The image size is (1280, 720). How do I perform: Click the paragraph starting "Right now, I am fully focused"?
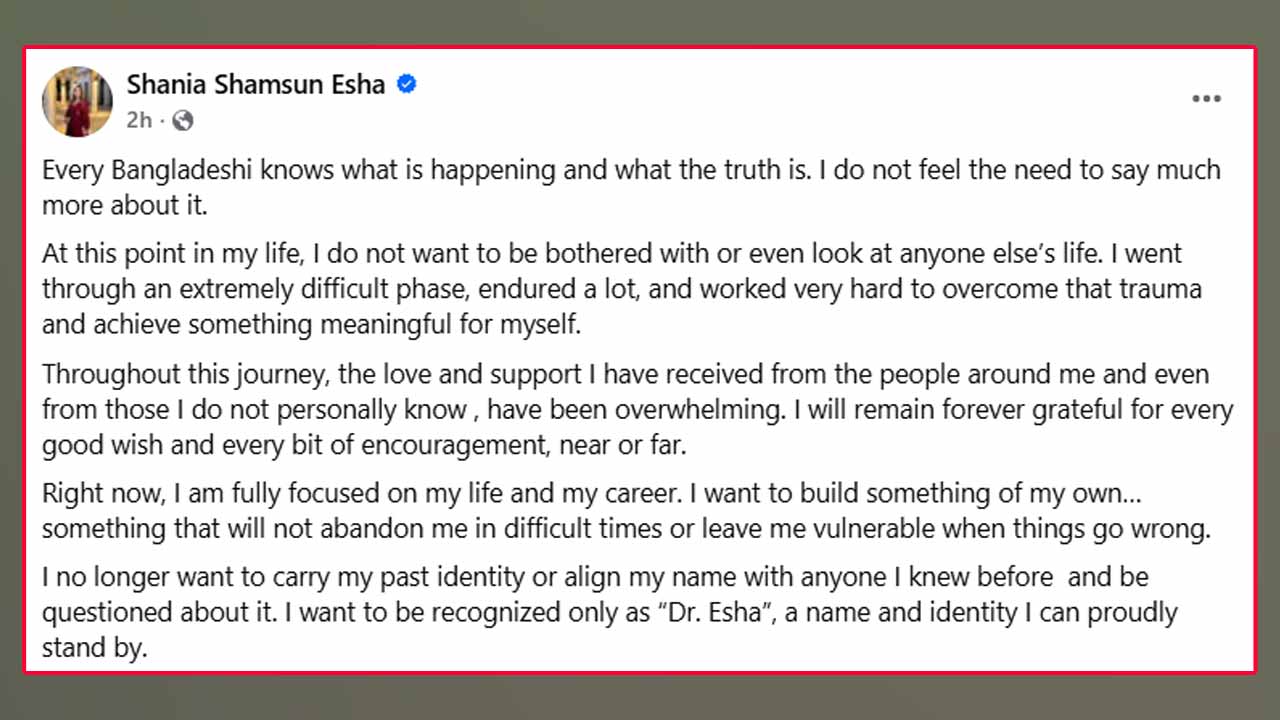tap(625, 511)
